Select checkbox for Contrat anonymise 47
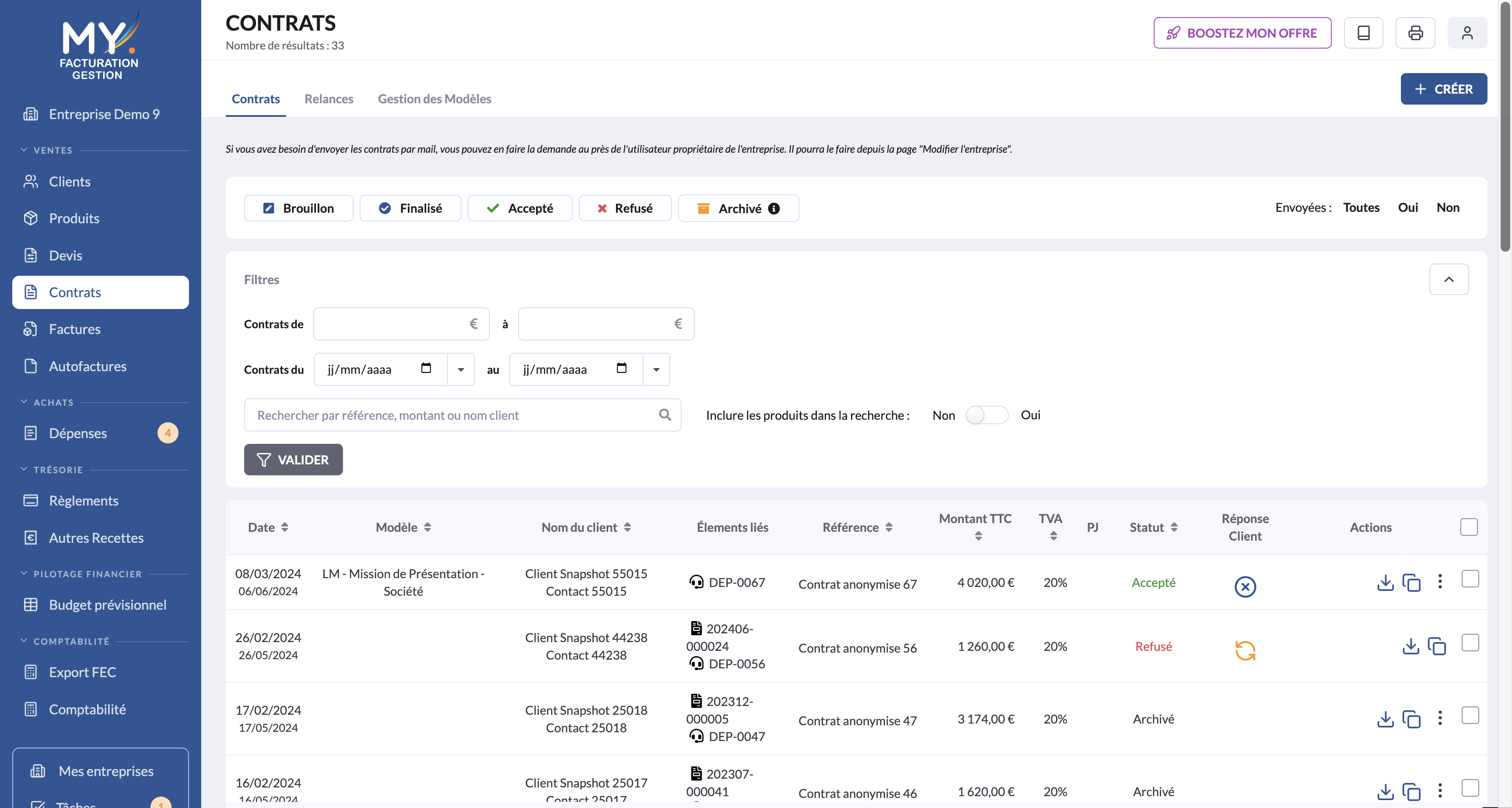The height and width of the screenshot is (808, 1512). [x=1470, y=715]
